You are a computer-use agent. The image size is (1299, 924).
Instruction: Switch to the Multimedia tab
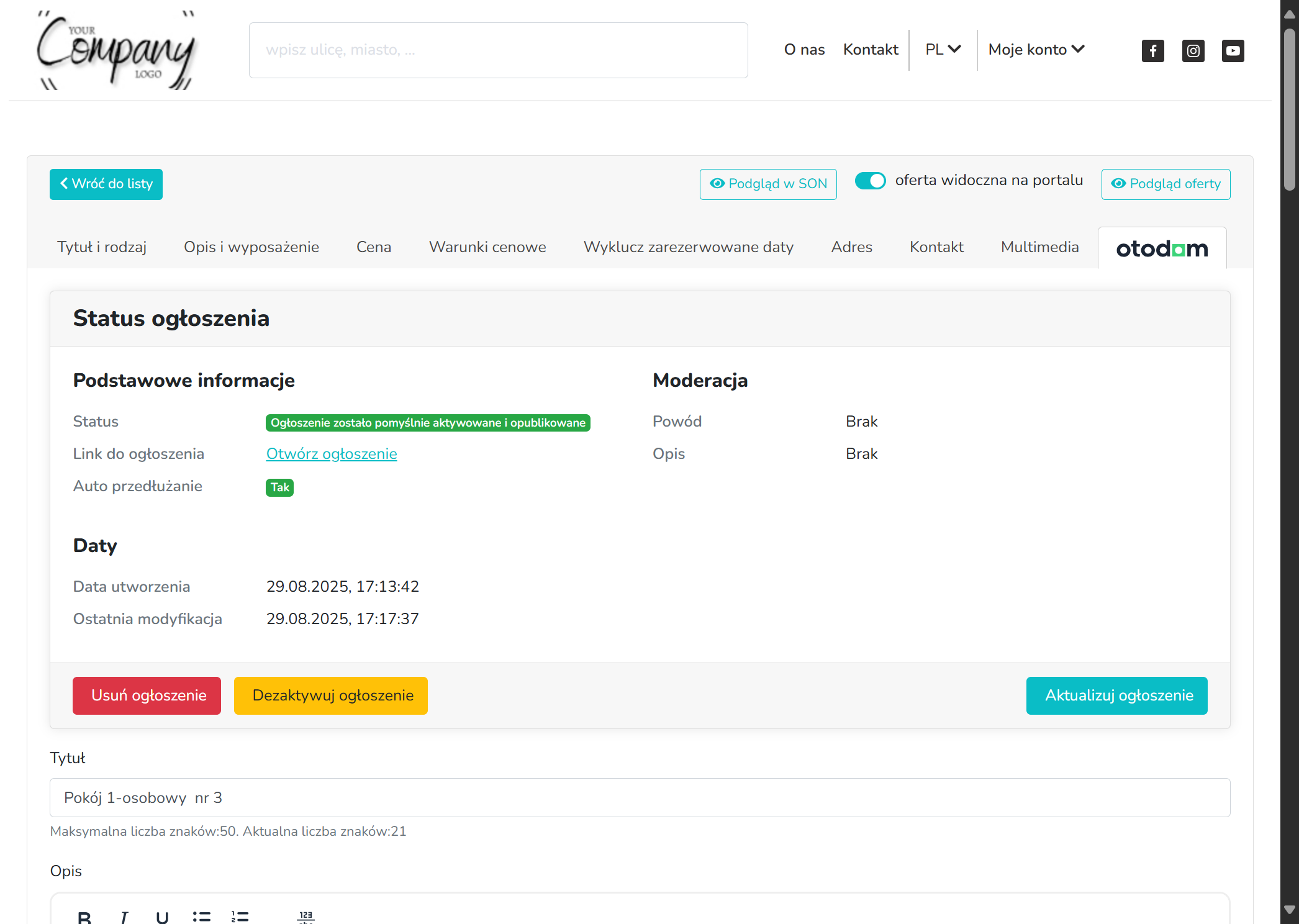(1039, 247)
